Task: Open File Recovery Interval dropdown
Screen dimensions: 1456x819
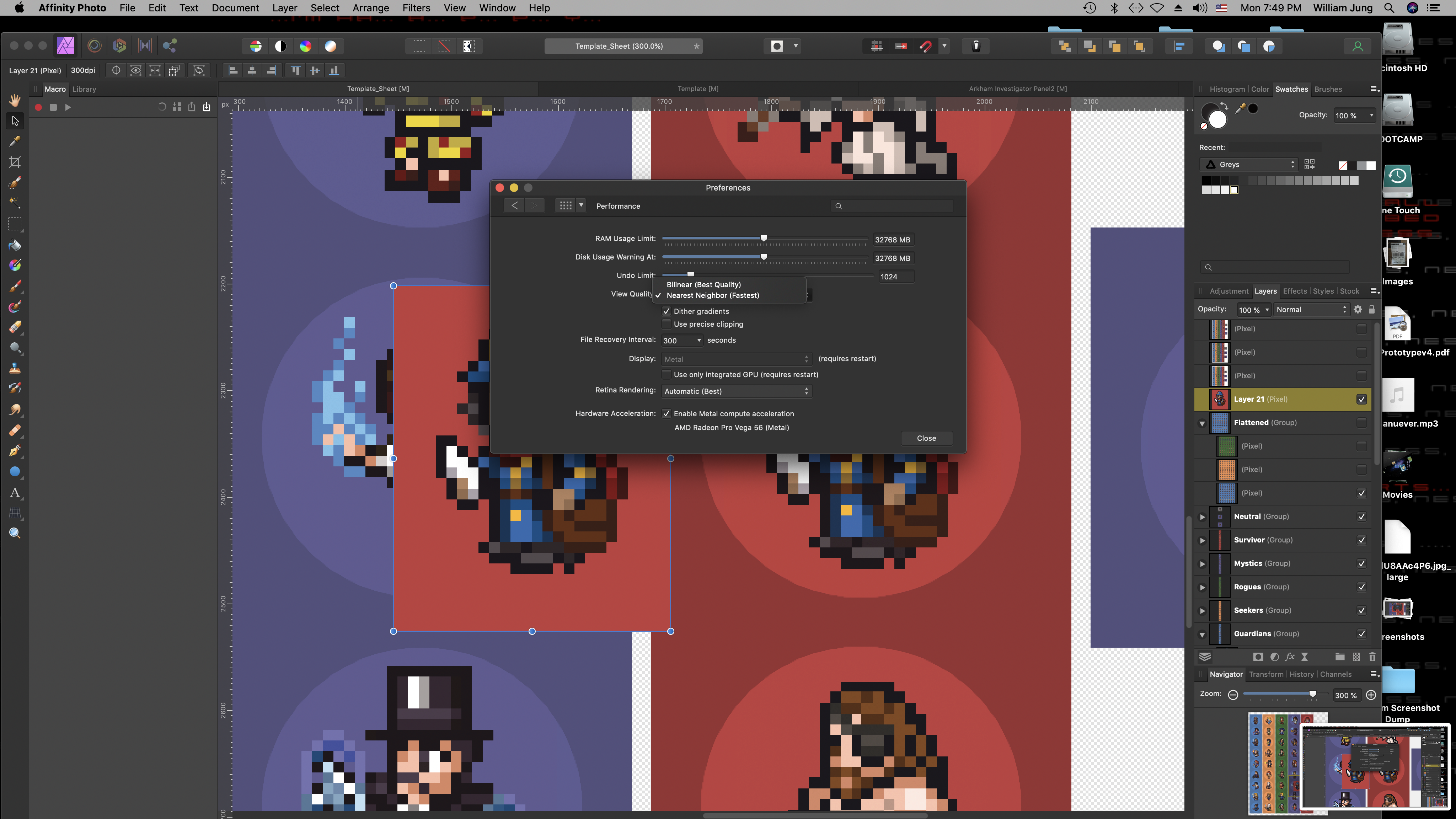Action: click(x=682, y=341)
